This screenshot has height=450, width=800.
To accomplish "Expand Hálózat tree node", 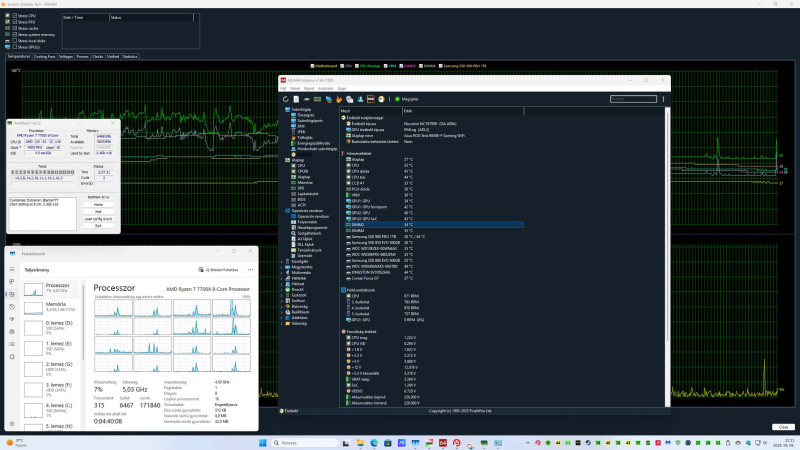I will click(282, 284).
